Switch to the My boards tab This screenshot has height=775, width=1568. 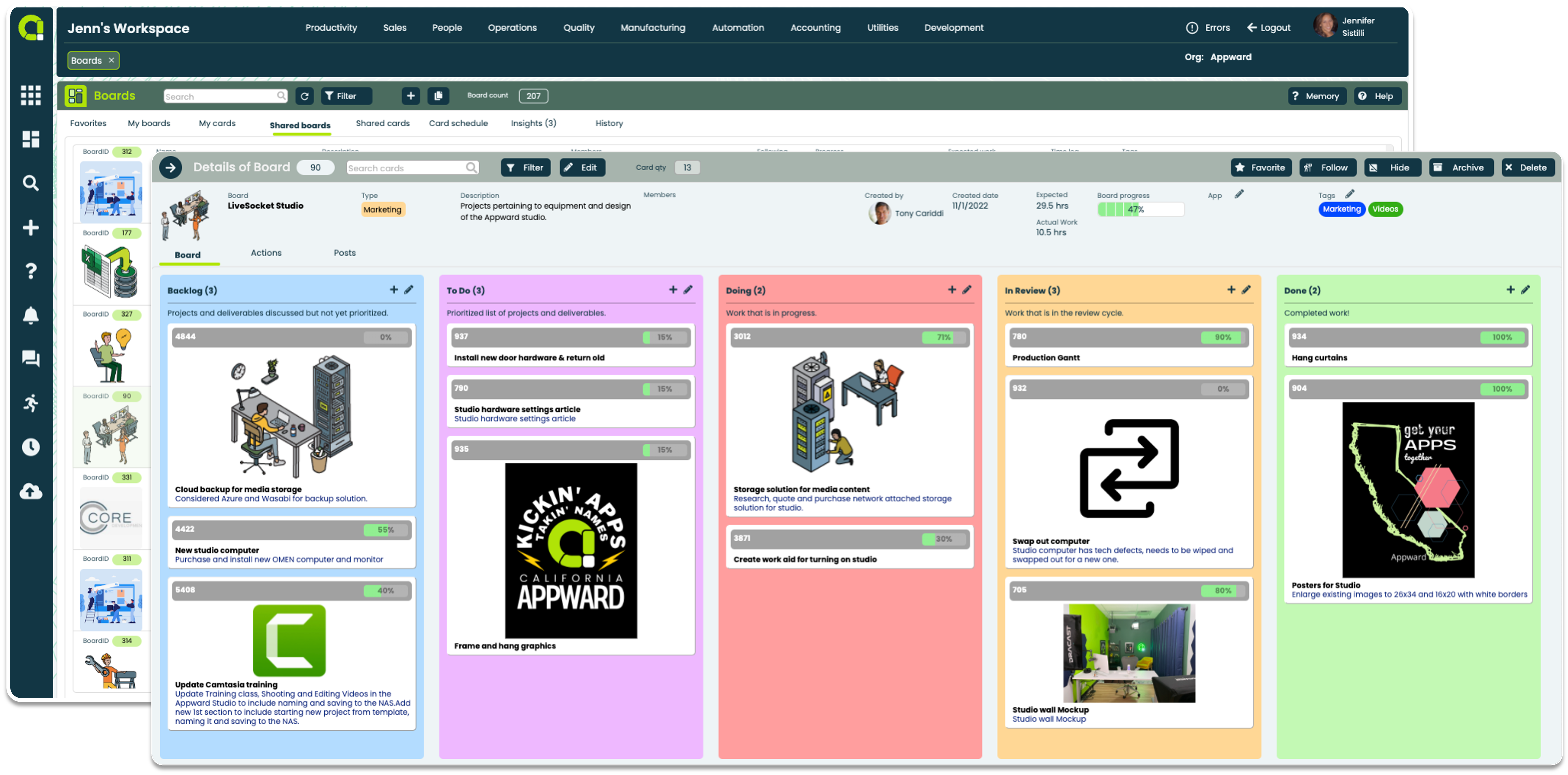tap(149, 123)
